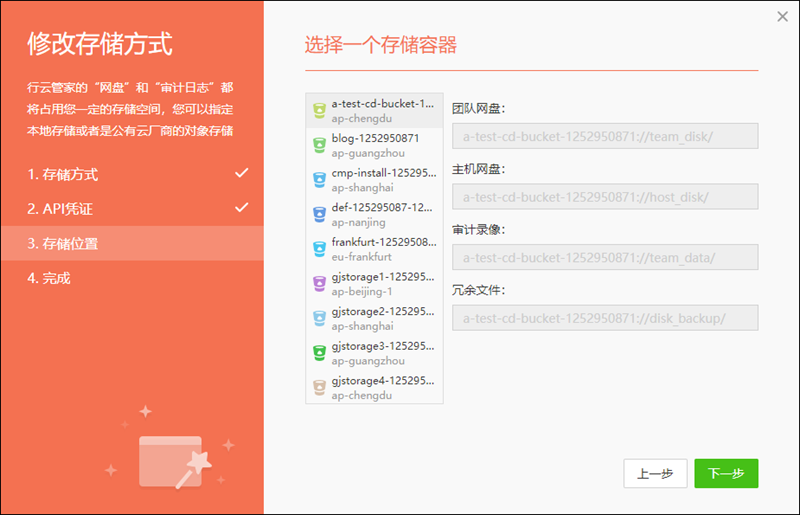Focus the 主机网盘 path field

pyautogui.click(x=605, y=197)
